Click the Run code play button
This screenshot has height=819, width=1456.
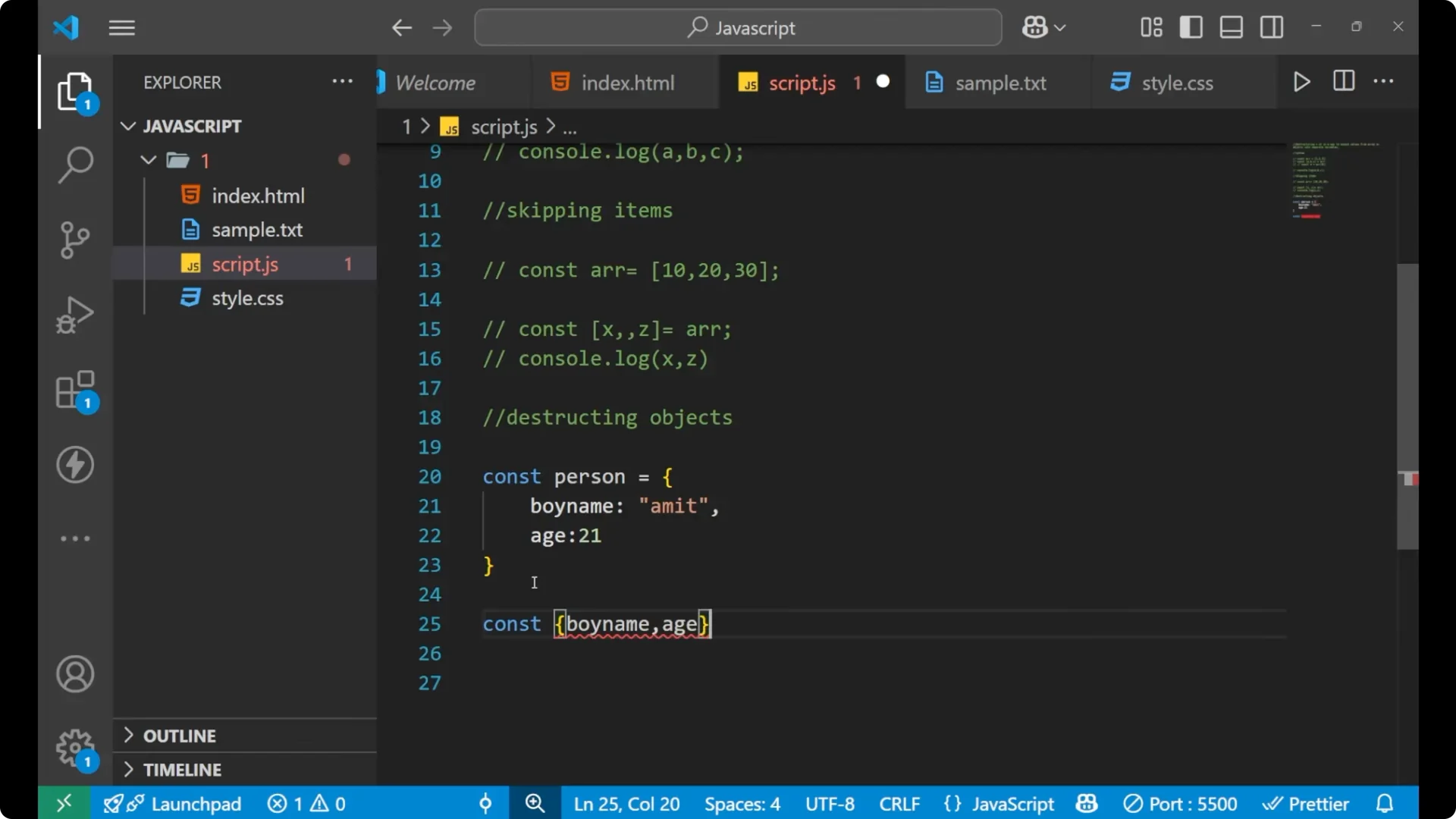(x=1301, y=81)
